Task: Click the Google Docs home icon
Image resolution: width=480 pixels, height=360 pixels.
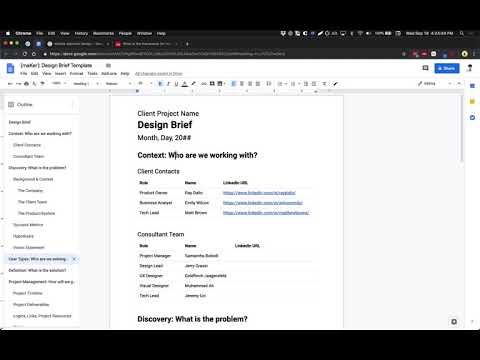Action: coord(11,68)
